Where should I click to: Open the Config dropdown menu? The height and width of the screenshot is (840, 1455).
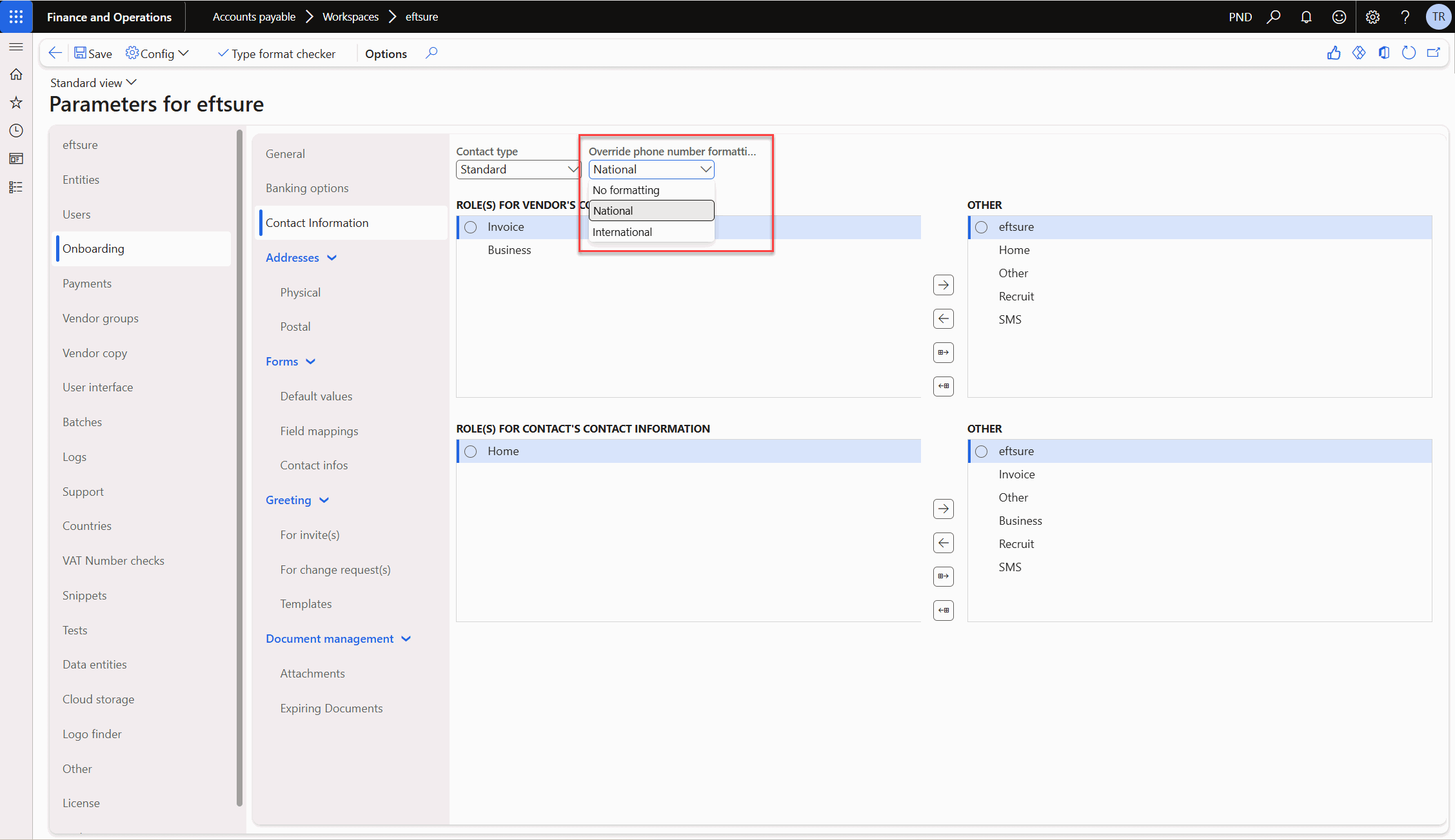[158, 54]
